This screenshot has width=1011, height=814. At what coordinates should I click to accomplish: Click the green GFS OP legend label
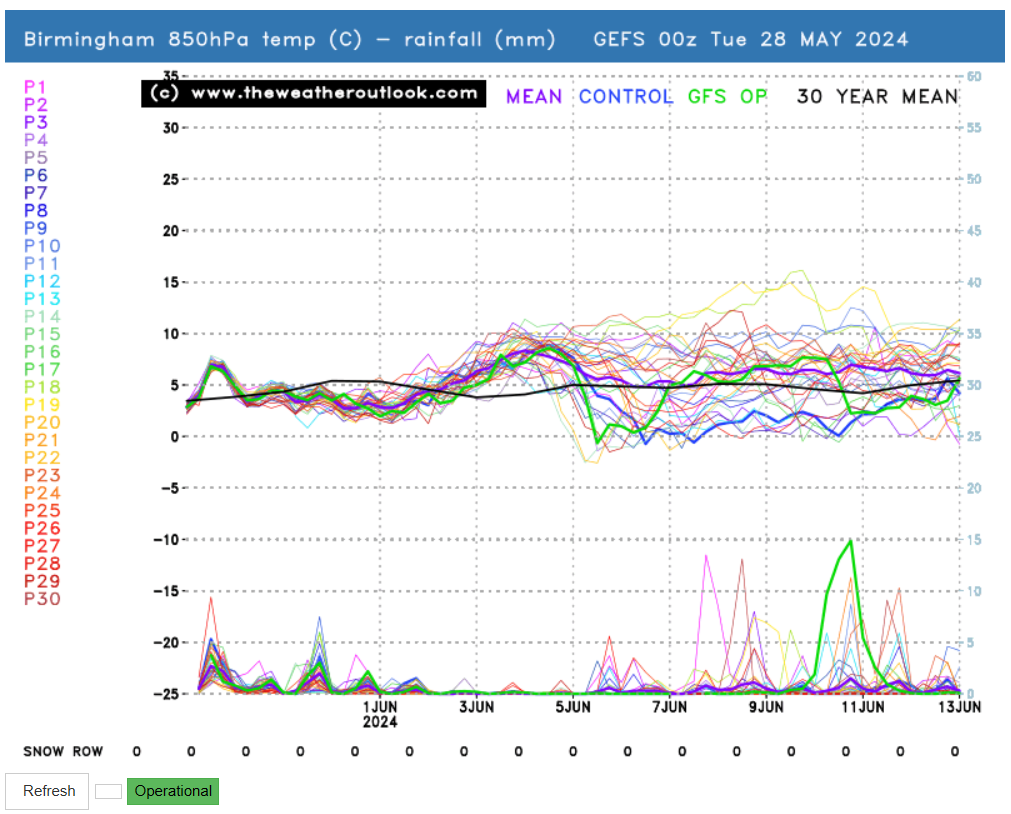(727, 97)
